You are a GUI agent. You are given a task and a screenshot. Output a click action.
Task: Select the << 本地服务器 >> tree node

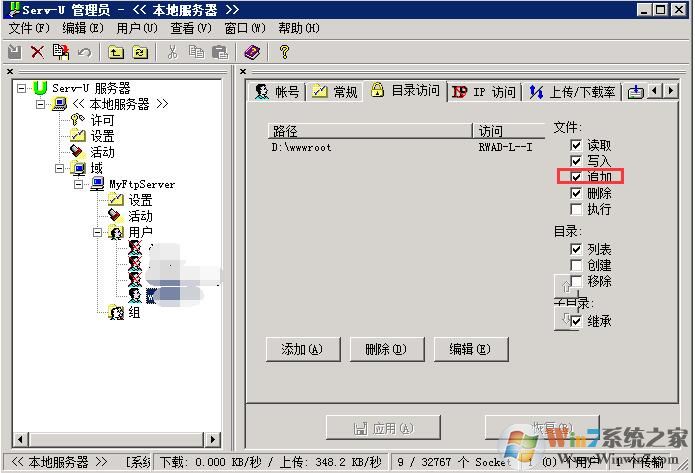120,104
